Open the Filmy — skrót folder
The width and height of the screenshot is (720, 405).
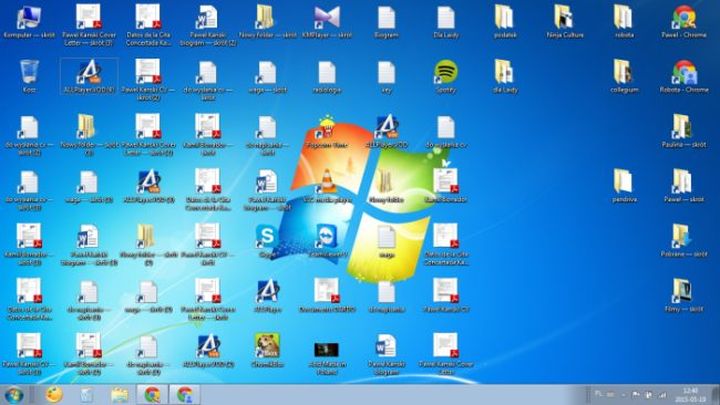684,296
